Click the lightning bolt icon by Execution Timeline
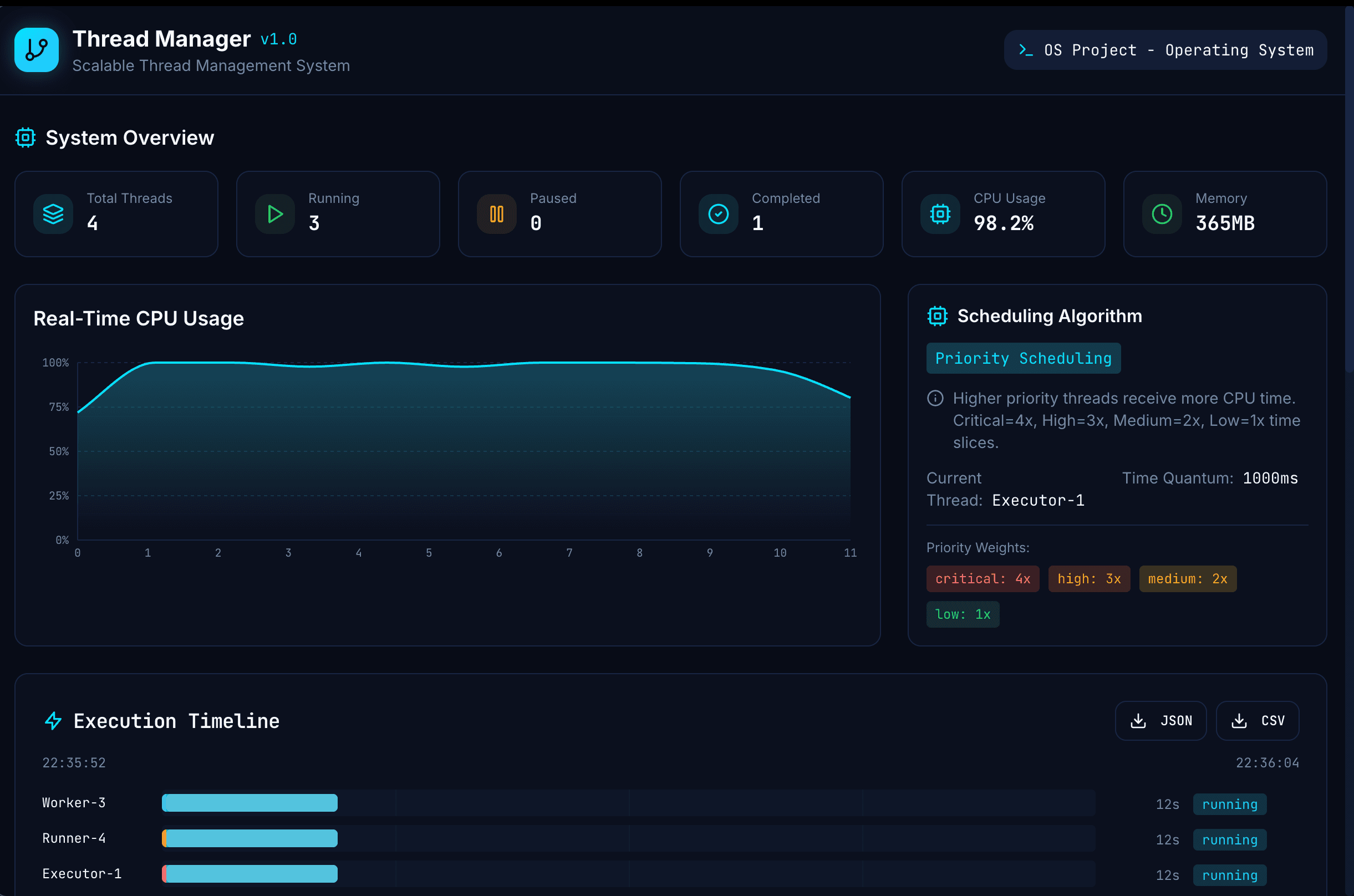Screen dimensions: 1354x896 (x=53, y=721)
